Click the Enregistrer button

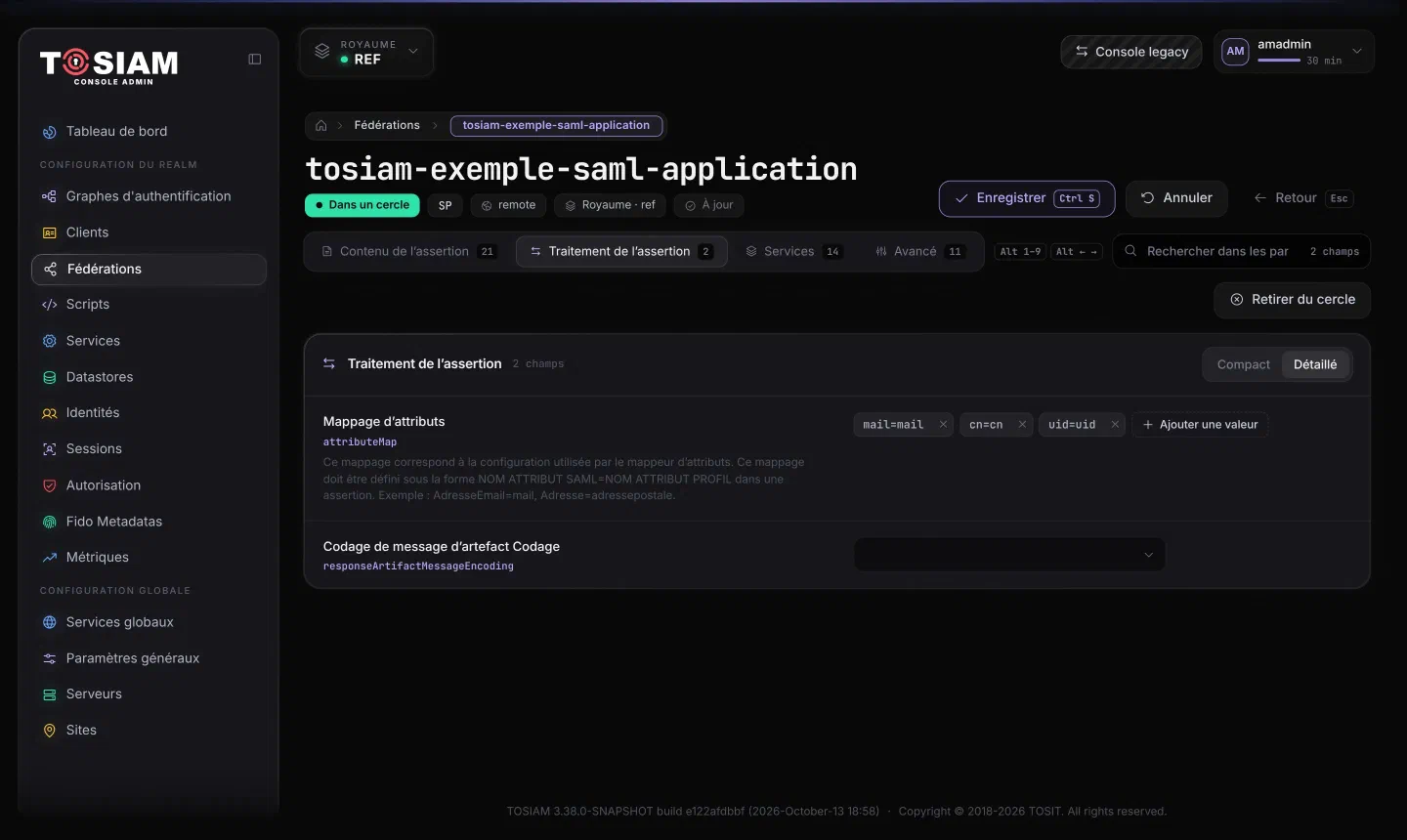pos(1027,198)
